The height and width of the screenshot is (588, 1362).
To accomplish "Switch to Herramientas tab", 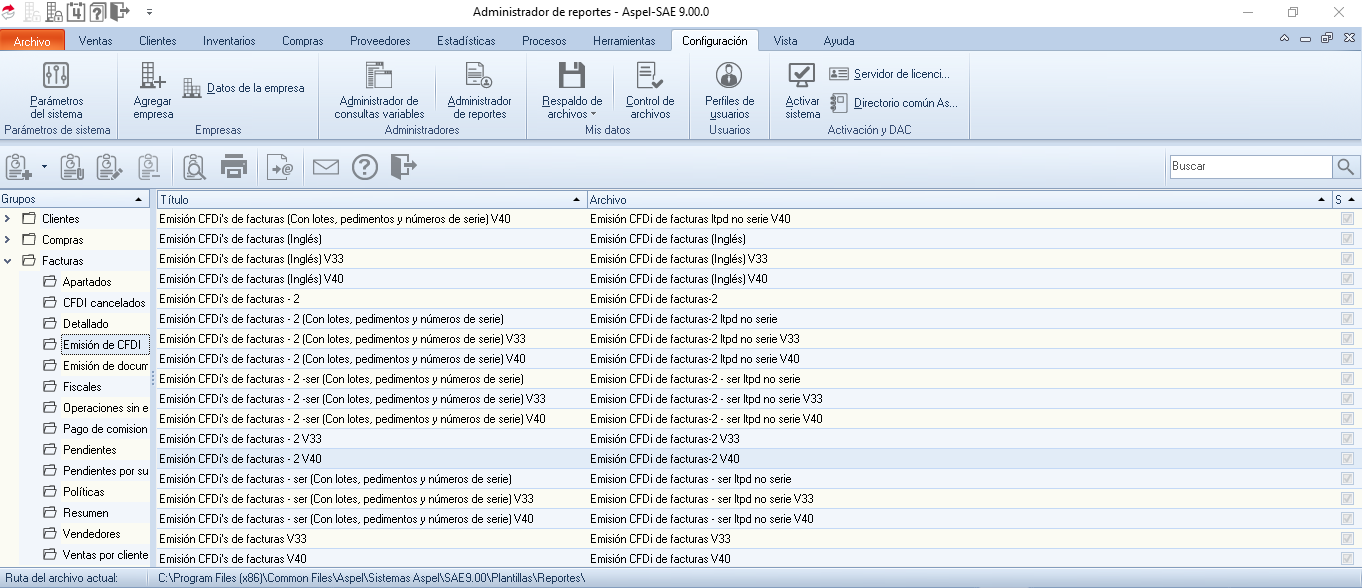I will [624, 41].
